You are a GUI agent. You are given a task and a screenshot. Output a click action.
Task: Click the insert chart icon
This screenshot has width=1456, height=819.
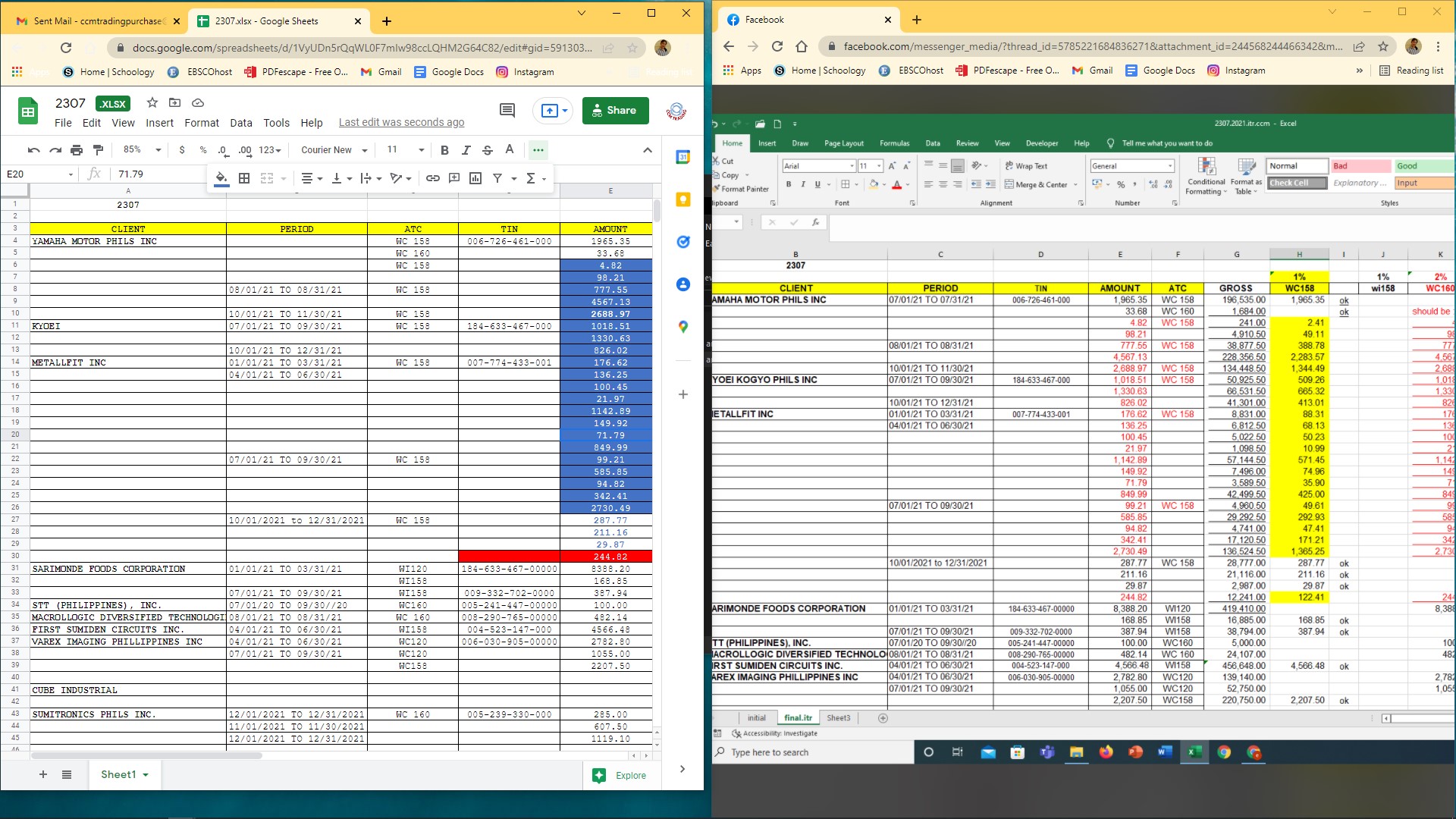(475, 178)
